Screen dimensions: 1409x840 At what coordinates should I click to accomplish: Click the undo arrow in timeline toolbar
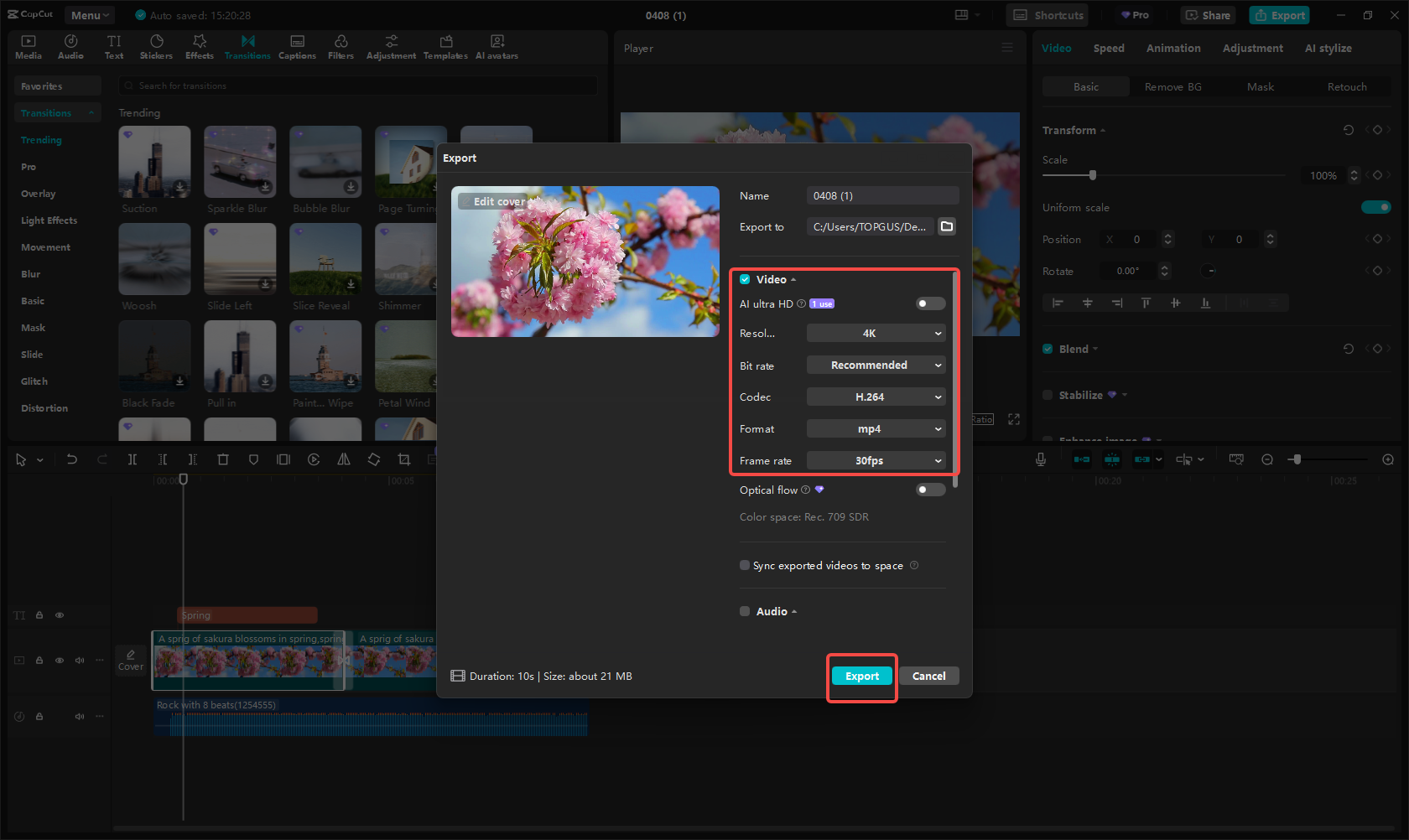pos(72,459)
